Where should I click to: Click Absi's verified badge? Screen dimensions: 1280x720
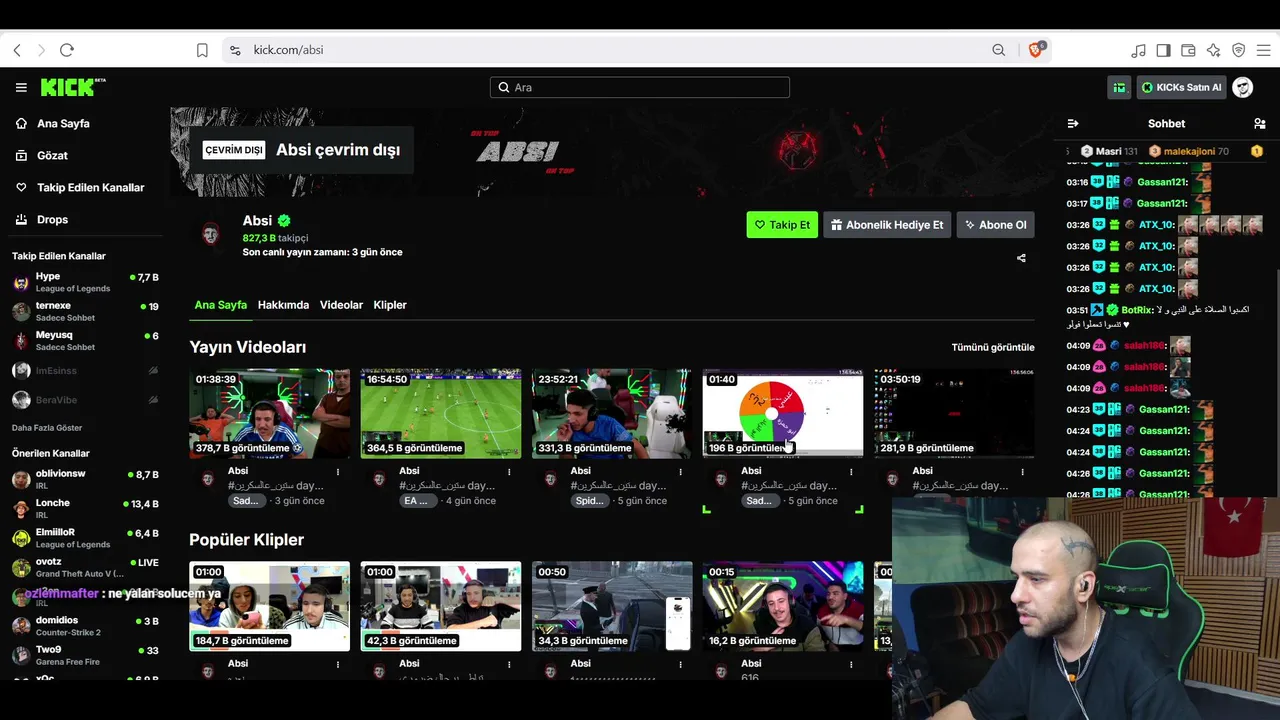tap(284, 221)
